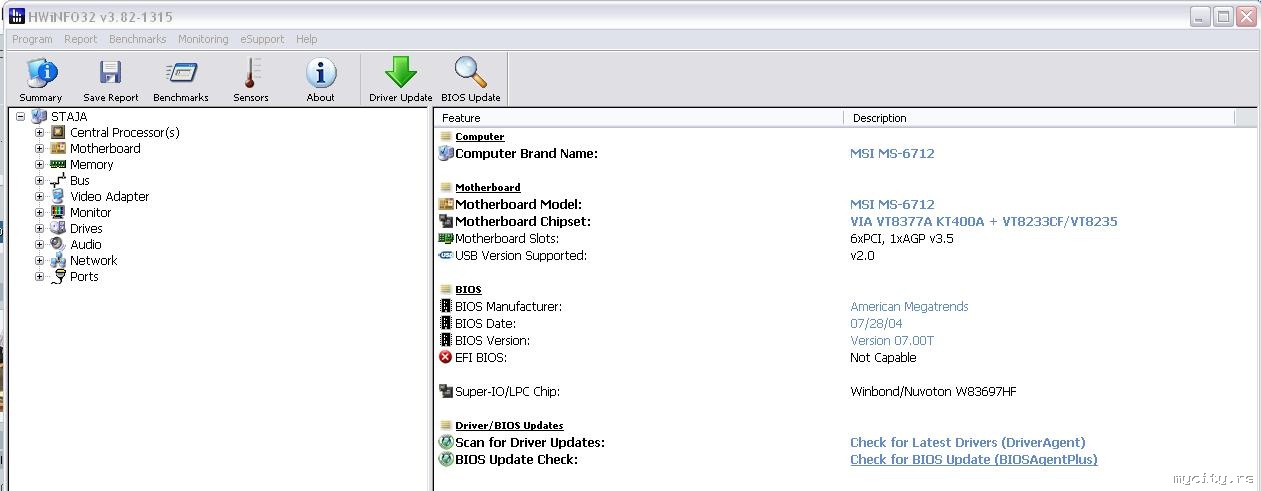Select the Motherboard tree node

[x=105, y=149]
